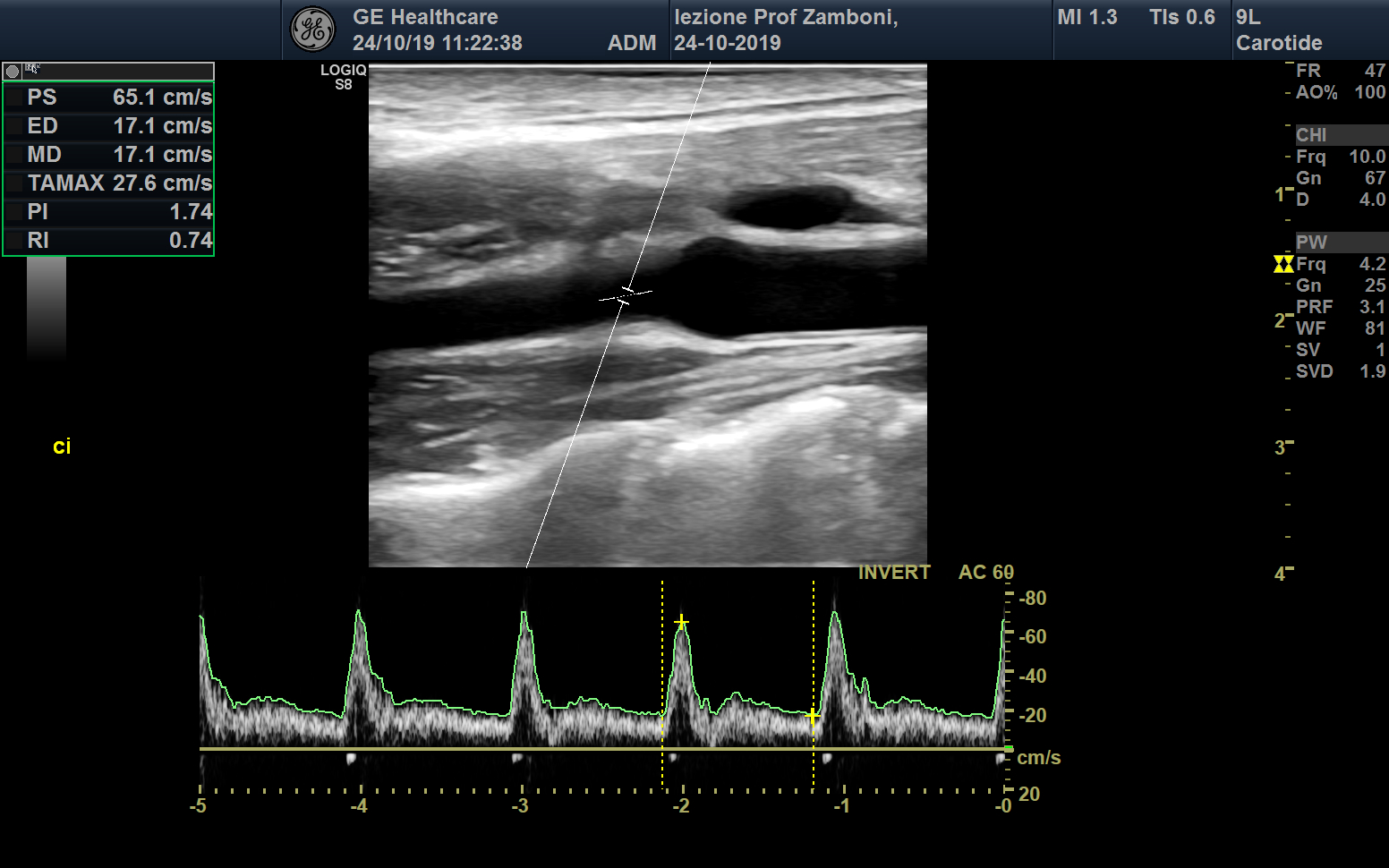This screenshot has width=1389, height=868.
Task: Click the measurement results window title bar
Action: pyautogui.click(x=116, y=72)
